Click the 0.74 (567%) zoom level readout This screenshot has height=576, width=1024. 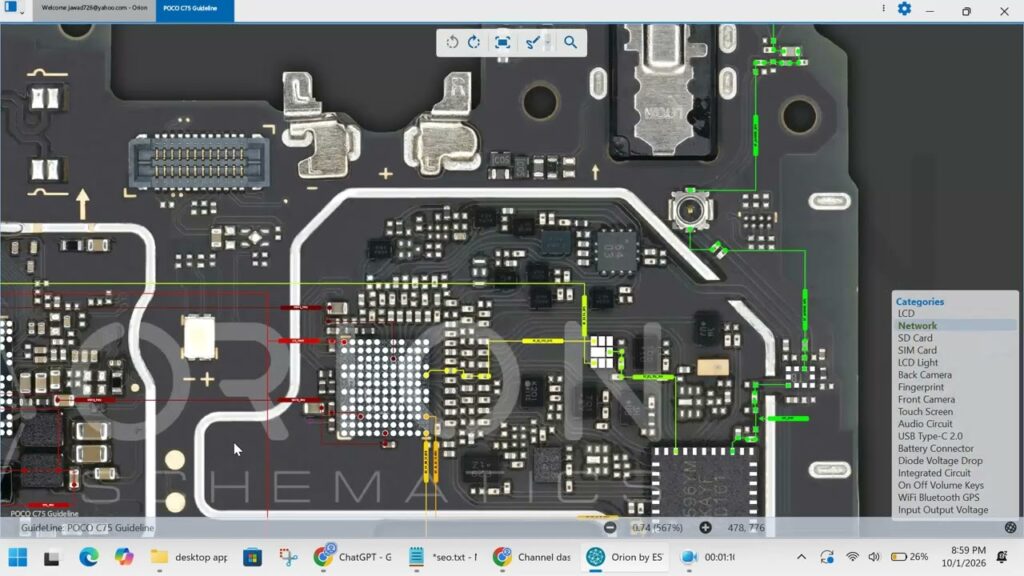[657, 528]
